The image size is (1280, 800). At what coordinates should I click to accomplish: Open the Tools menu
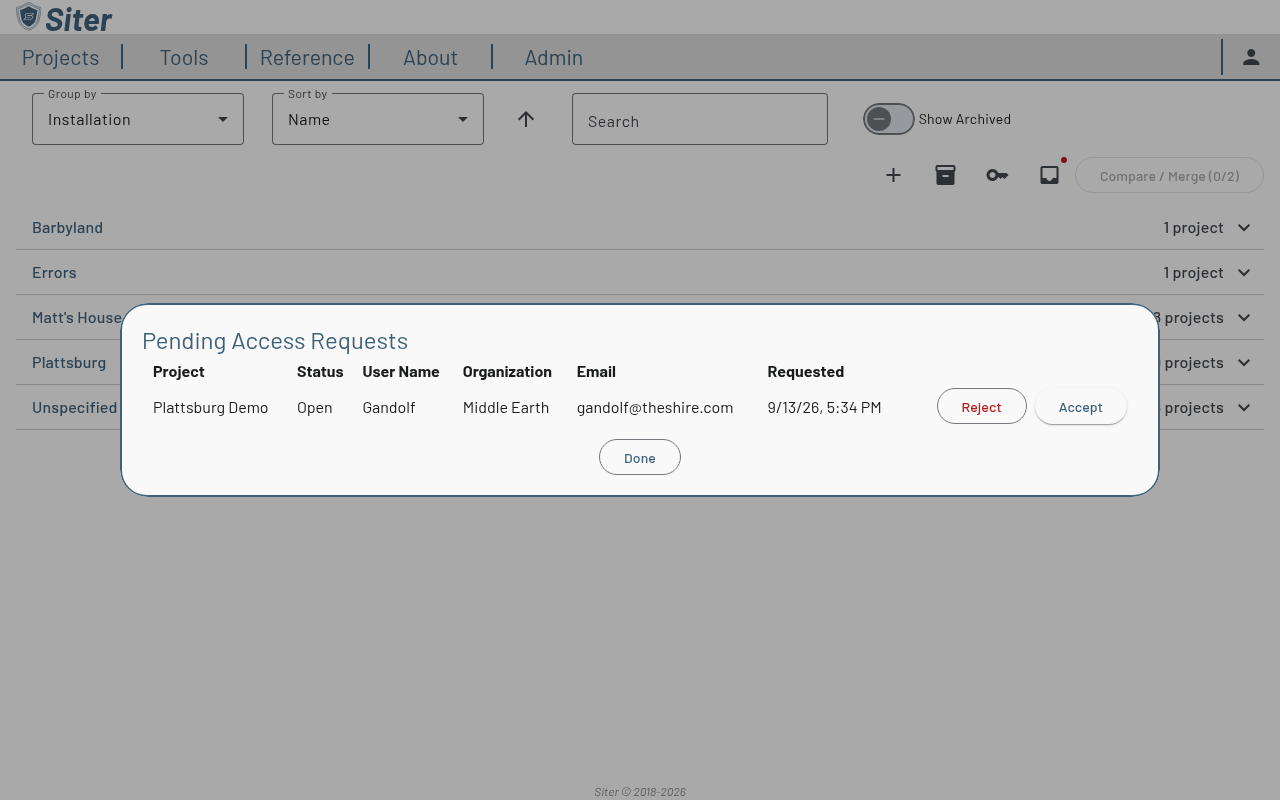(184, 57)
